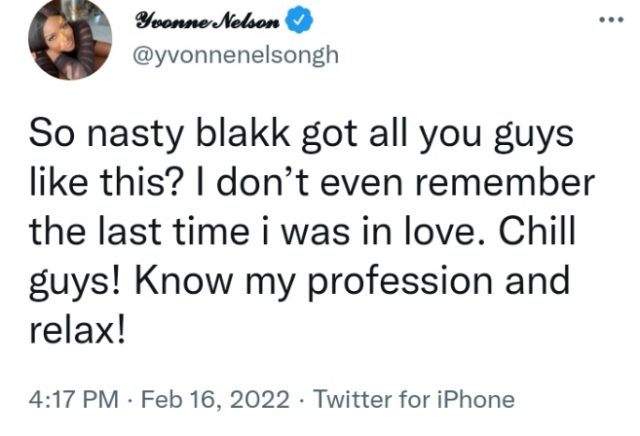The height and width of the screenshot is (436, 640).
Task: Click the word "guys!" in the tweet
Action: 92,283
